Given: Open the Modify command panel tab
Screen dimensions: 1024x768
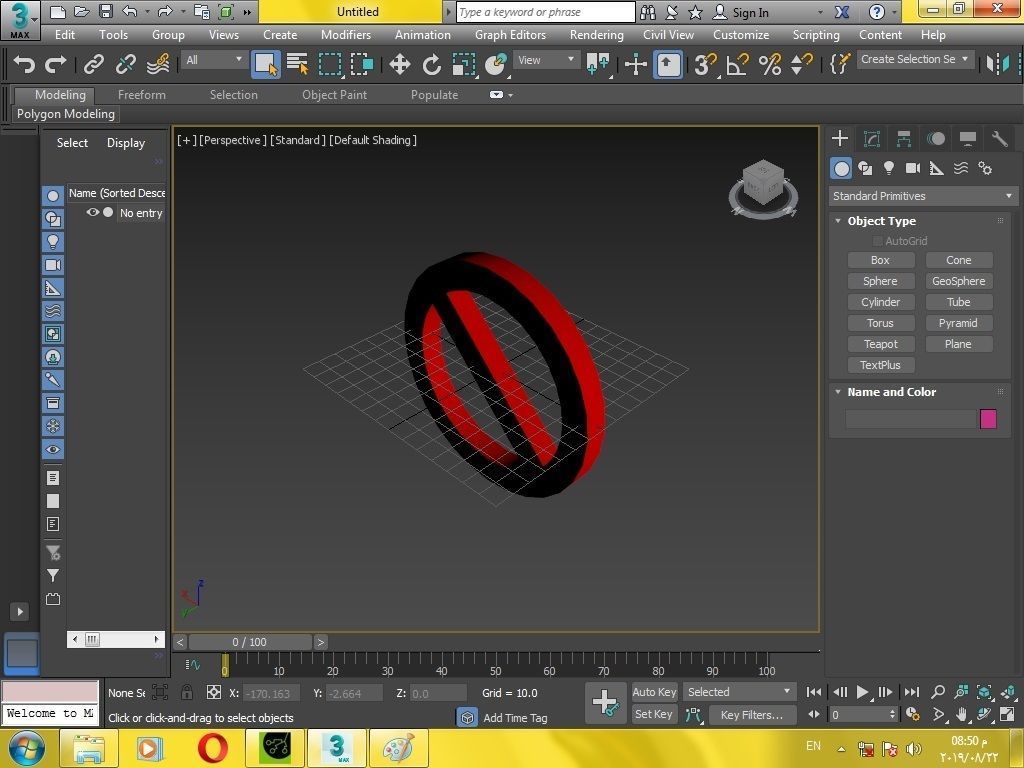Looking at the screenshot, I should [x=872, y=138].
